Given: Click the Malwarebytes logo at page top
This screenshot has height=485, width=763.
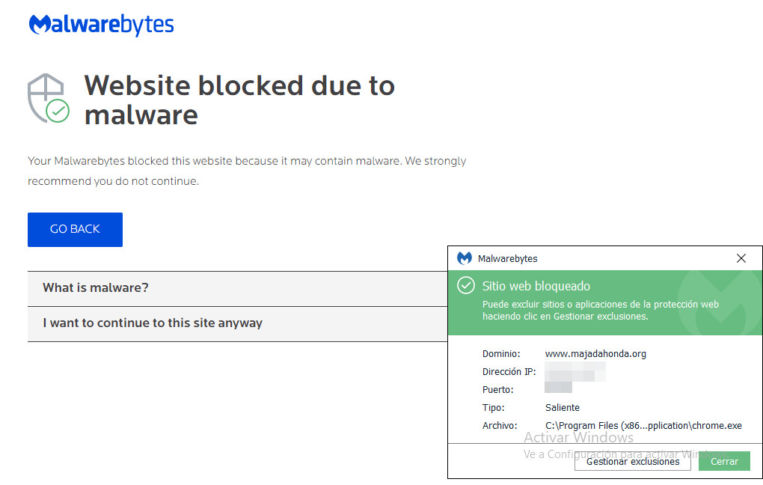Looking at the screenshot, I should (x=101, y=25).
